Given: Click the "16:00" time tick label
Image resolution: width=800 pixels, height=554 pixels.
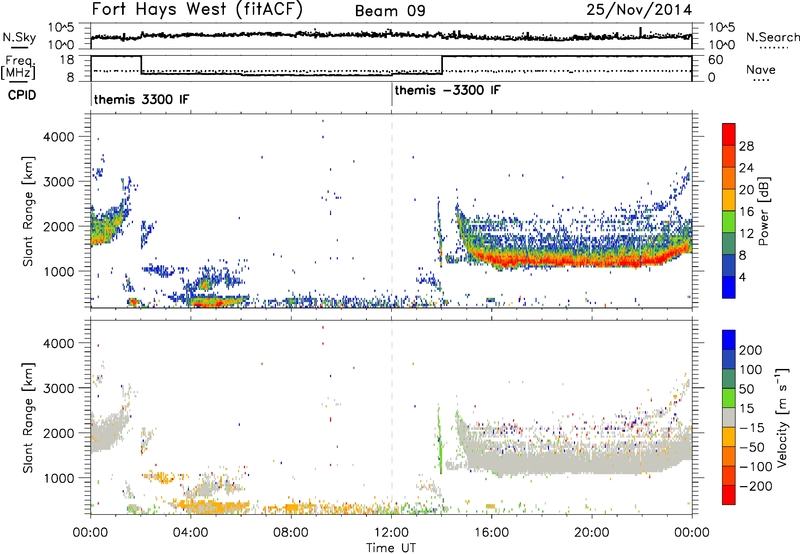Looking at the screenshot, I should pyautogui.click(x=491, y=533).
